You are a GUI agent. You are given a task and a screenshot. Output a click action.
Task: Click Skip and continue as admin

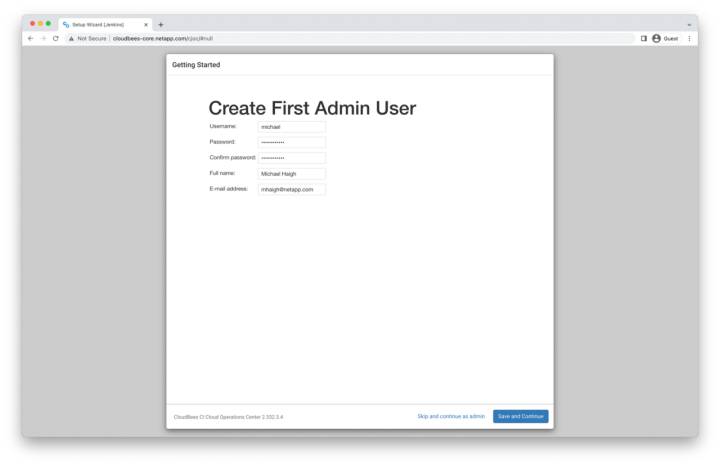click(451, 416)
